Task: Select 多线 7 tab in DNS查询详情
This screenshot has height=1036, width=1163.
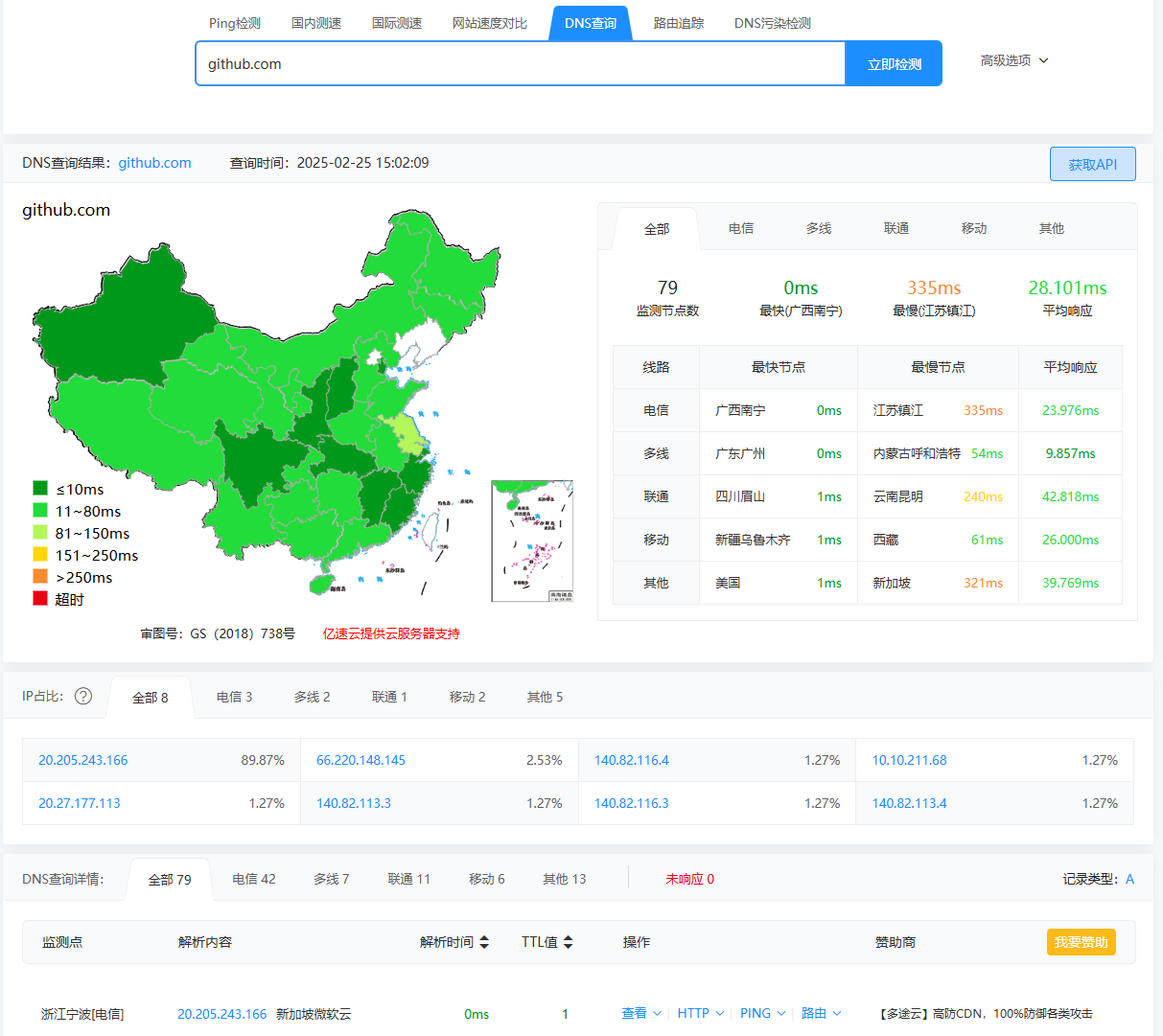Action: click(332, 879)
